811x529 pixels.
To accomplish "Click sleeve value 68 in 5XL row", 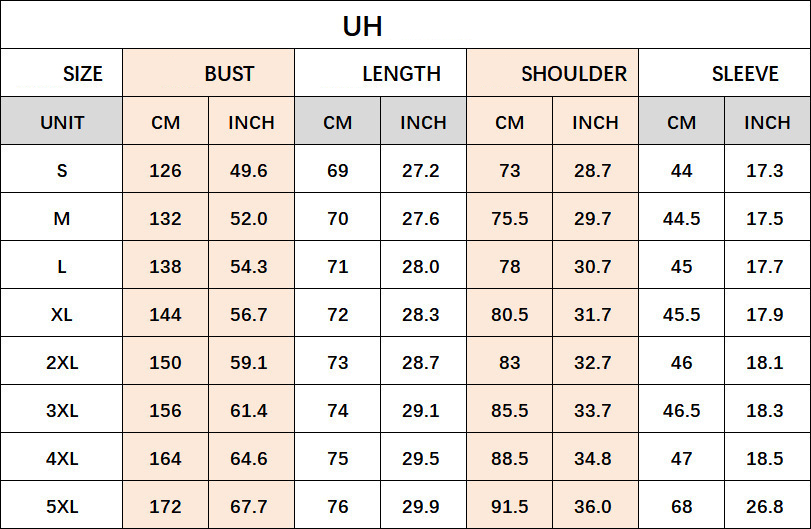I will tap(681, 507).
